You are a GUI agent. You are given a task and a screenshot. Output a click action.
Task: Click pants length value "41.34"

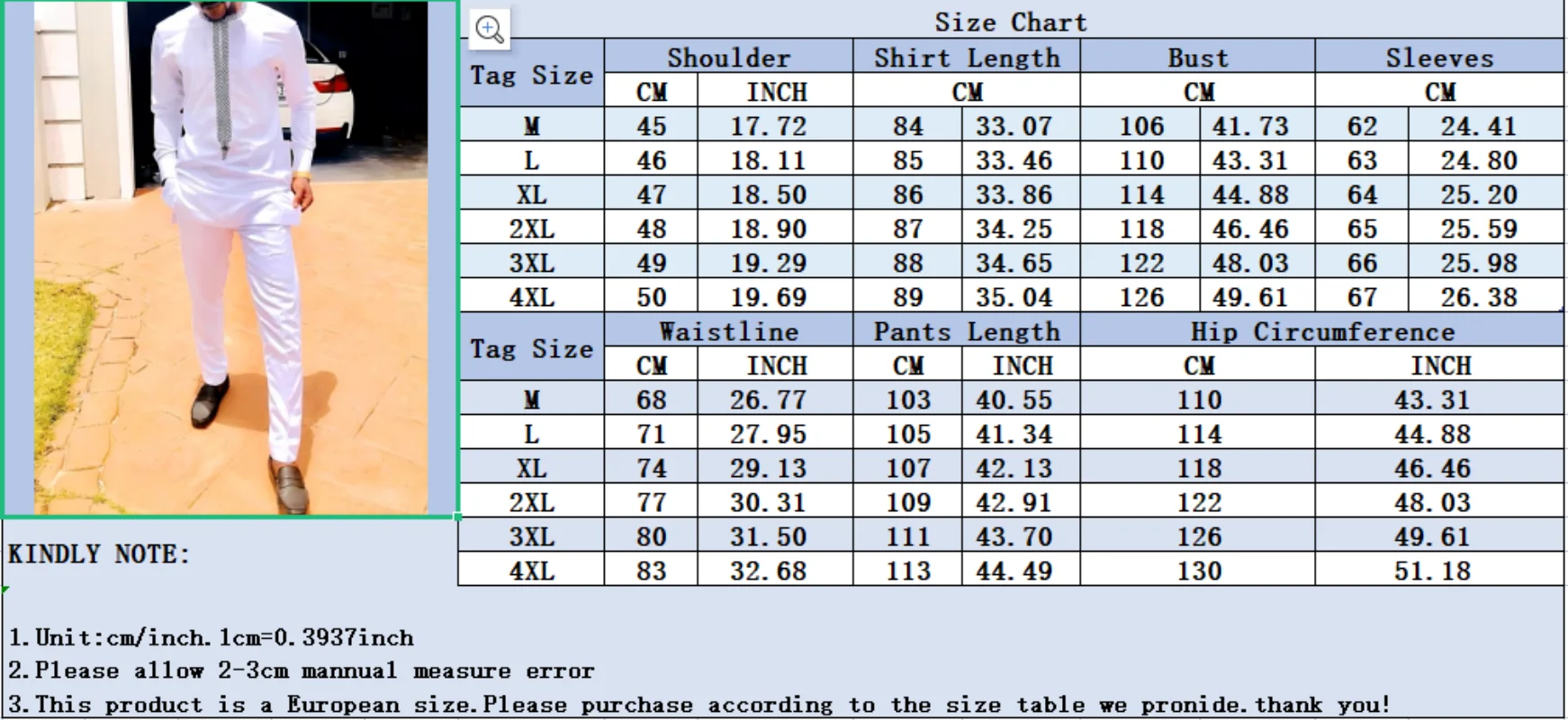click(x=1014, y=434)
